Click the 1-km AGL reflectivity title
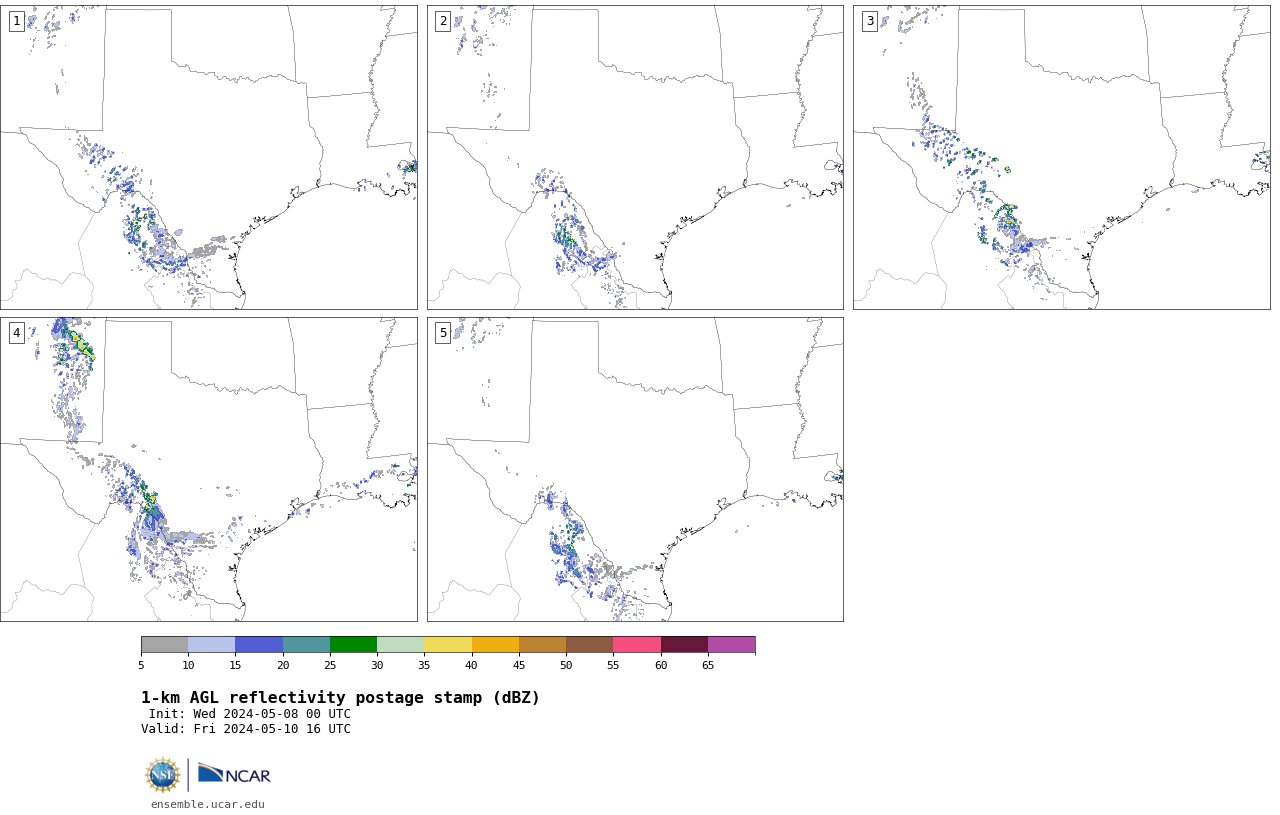This screenshot has height=815, width=1280. tap(340, 698)
